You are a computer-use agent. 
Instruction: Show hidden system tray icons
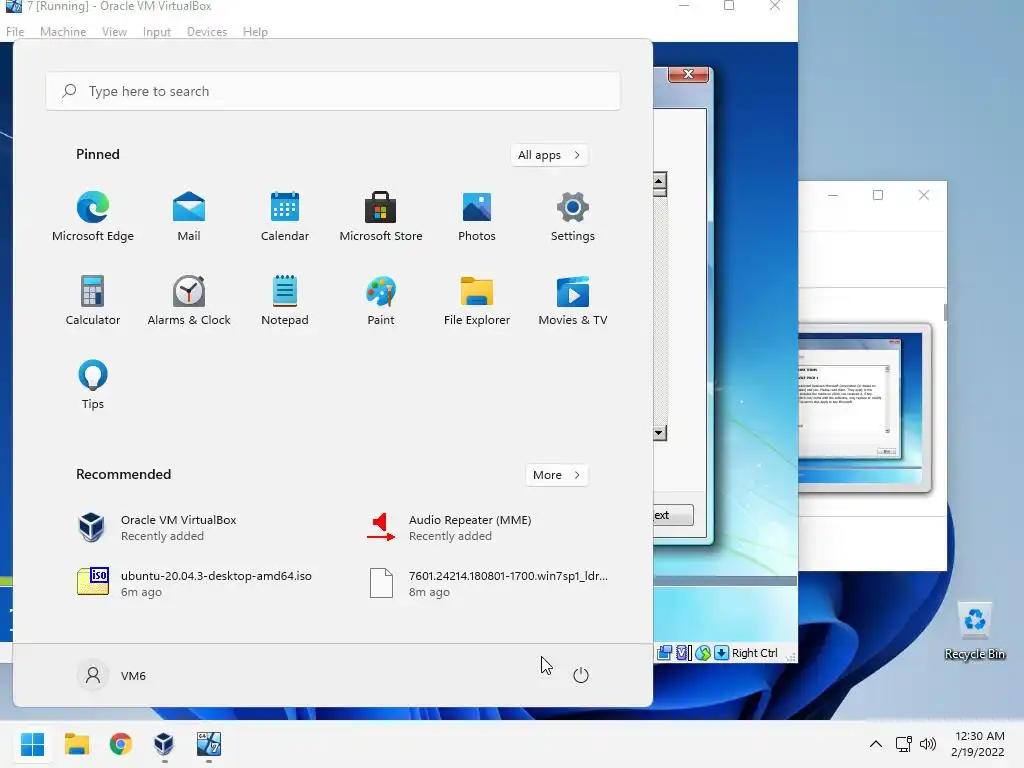point(876,744)
